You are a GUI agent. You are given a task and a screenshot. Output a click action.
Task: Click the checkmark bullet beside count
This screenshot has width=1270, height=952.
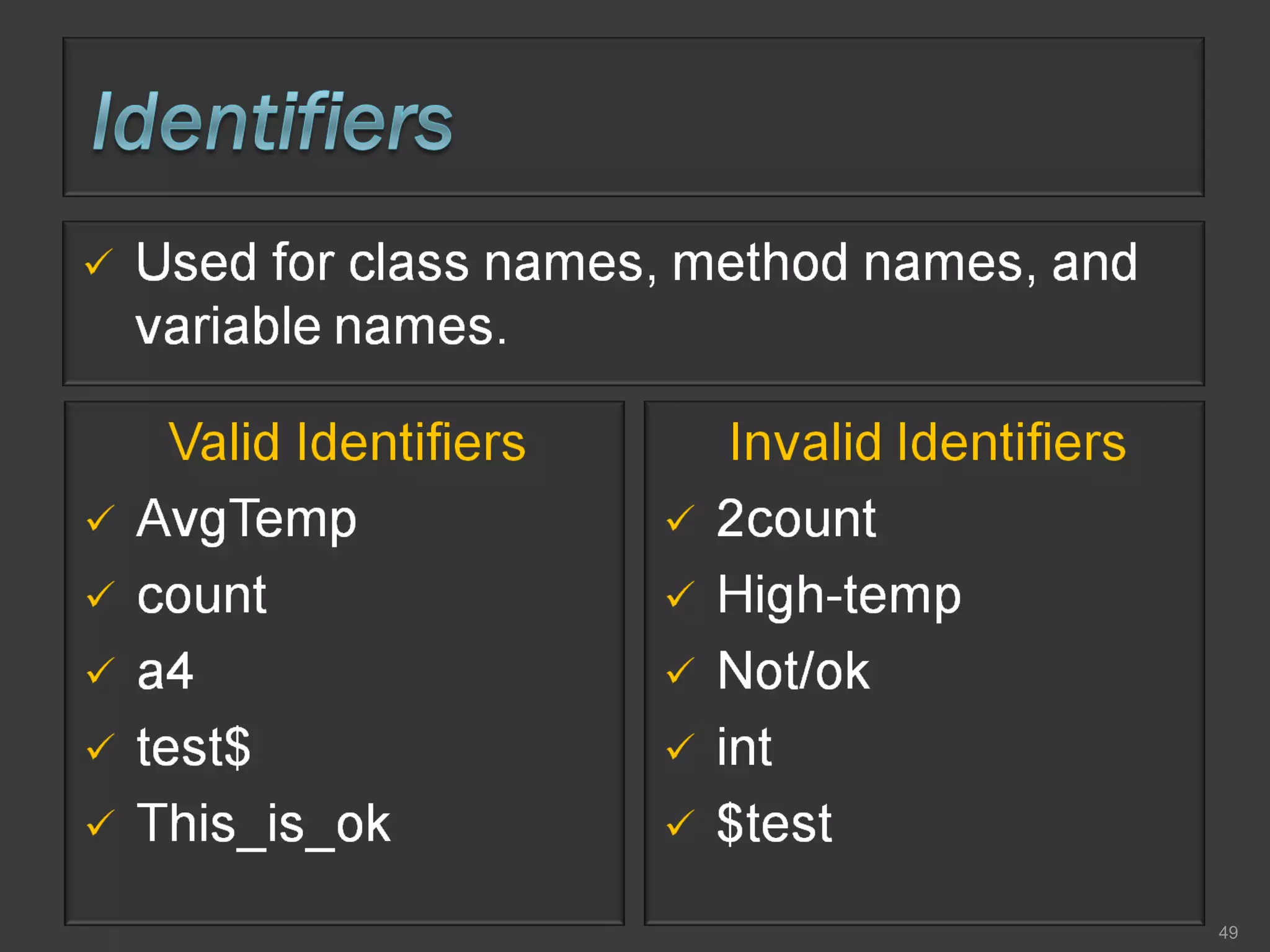pos(100,595)
